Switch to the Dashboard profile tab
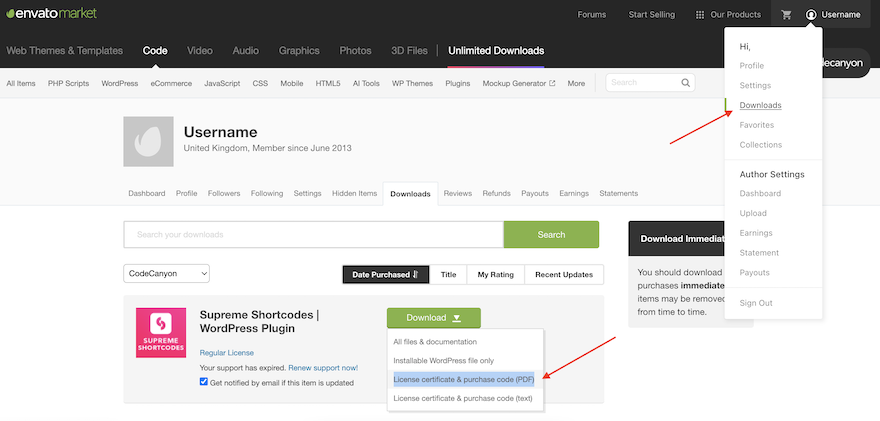 point(146,193)
